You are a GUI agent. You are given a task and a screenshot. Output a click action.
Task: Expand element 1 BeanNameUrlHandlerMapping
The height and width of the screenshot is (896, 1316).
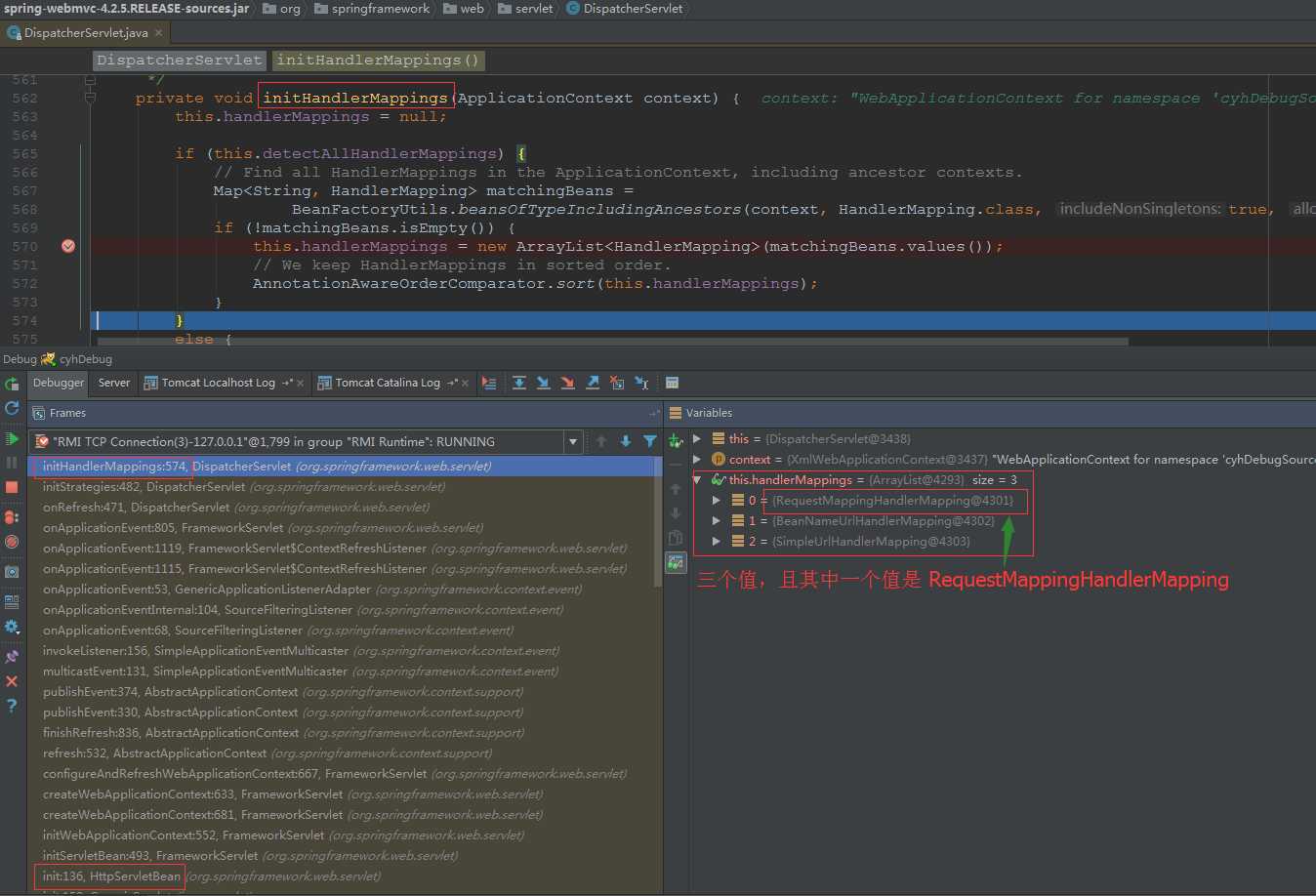(717, 520)
